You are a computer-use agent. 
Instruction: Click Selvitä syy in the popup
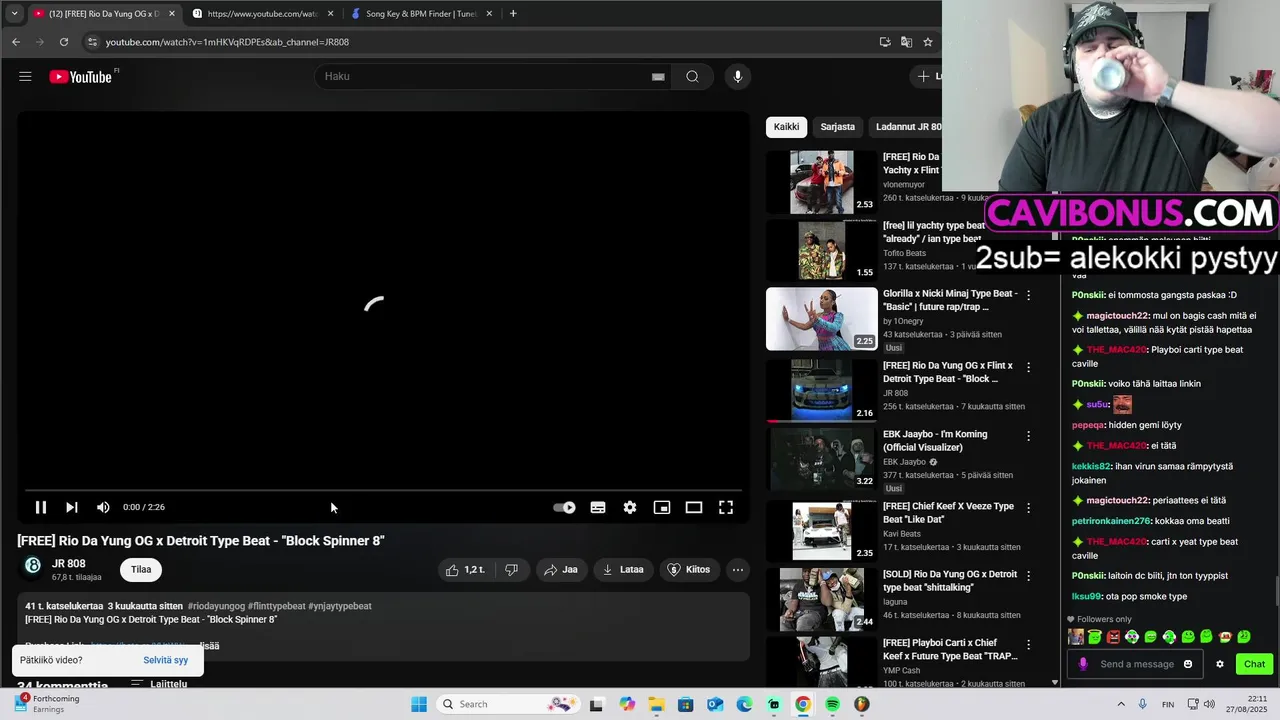[166, 660]
